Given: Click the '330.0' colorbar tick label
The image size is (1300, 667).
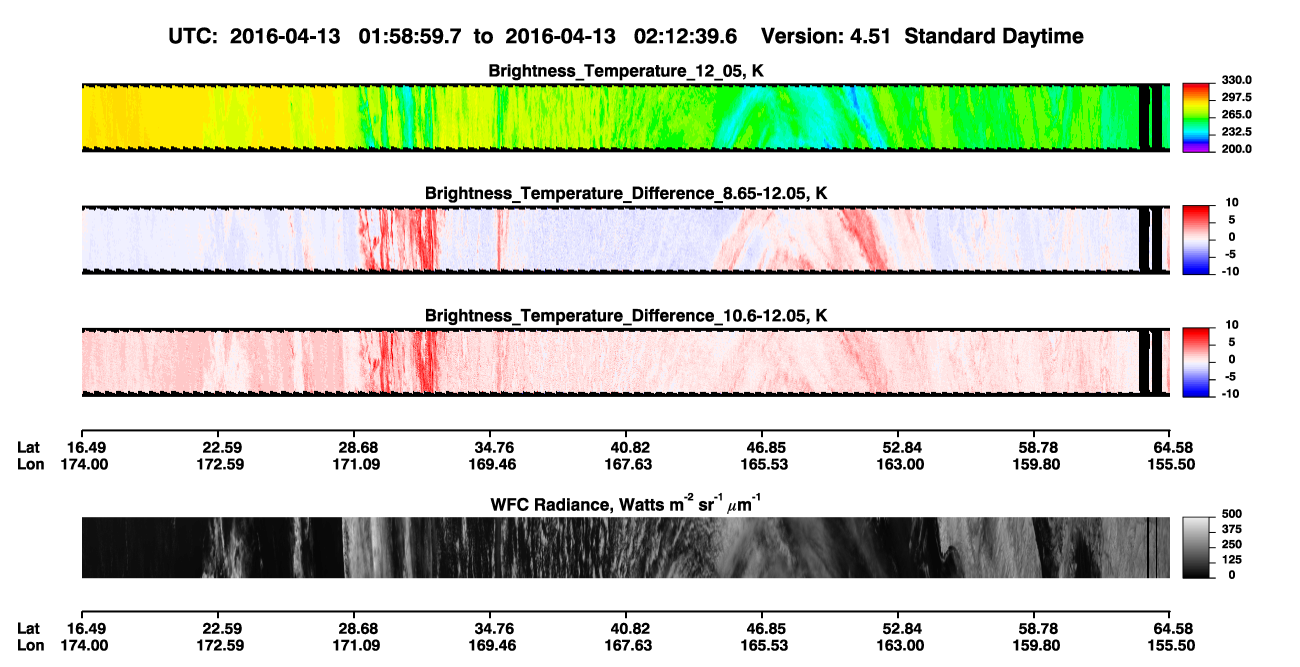Looking at the screenshot, I should coord(1237,80).
